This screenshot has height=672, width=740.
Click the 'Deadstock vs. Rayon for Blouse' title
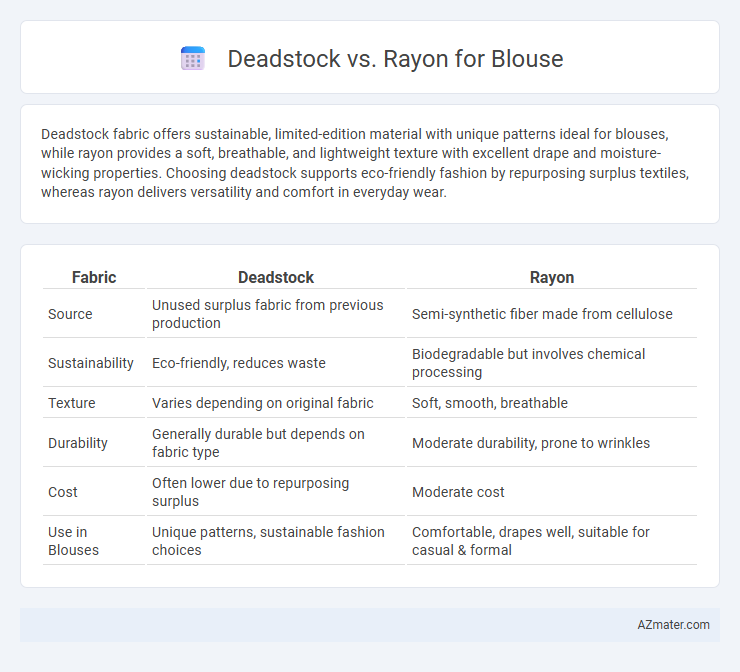tap(395, 59)
